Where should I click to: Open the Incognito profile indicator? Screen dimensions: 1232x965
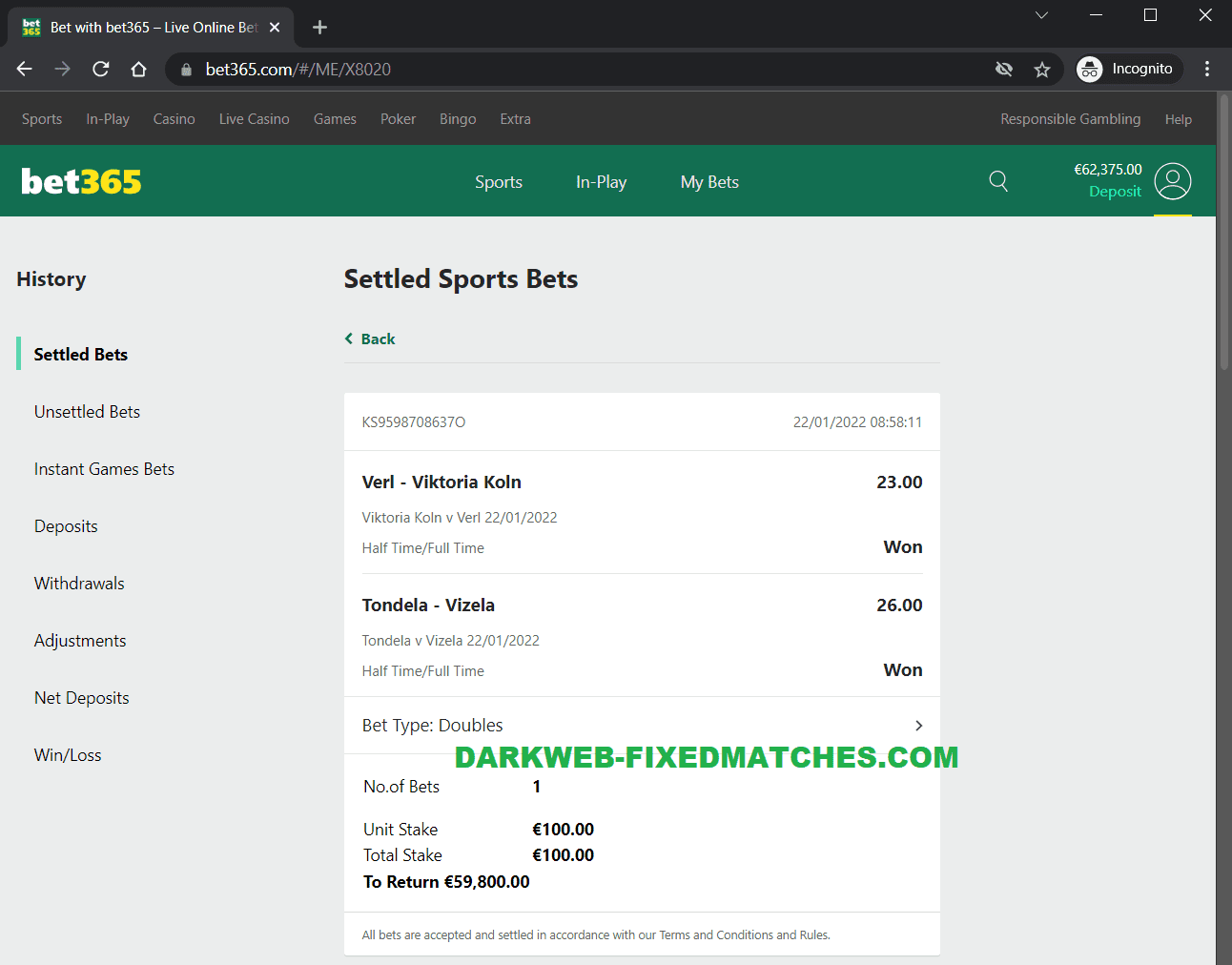pos(1129,69)
